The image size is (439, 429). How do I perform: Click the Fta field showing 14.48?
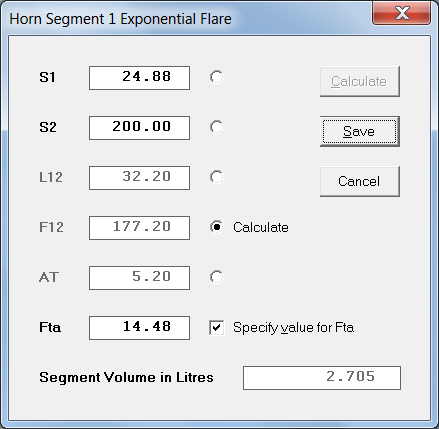[x=139, y=328]
